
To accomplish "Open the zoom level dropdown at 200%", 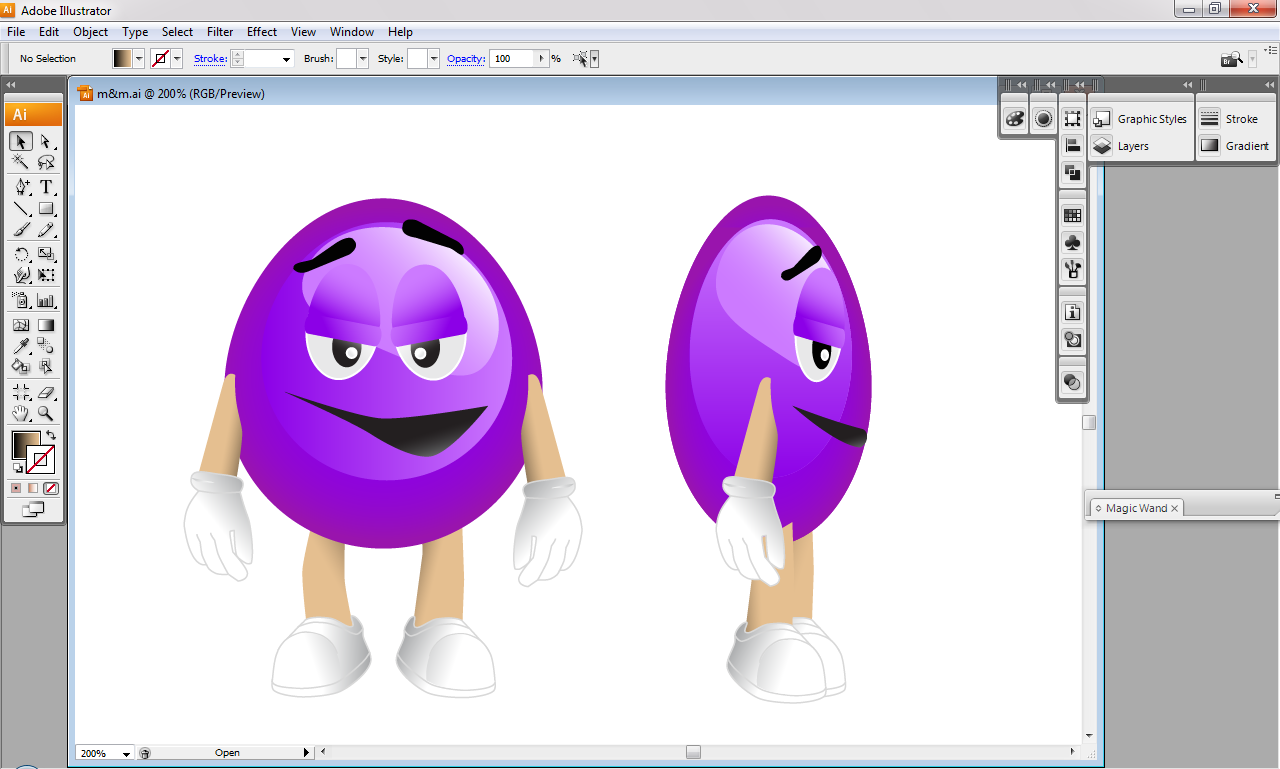I will (126, 753).
